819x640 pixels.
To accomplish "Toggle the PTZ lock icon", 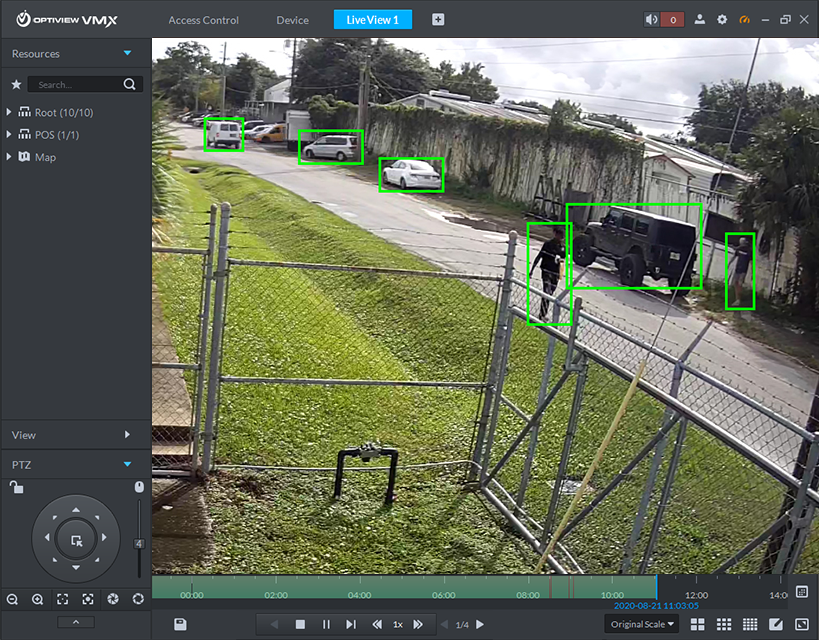I will (x=15, y=487).
